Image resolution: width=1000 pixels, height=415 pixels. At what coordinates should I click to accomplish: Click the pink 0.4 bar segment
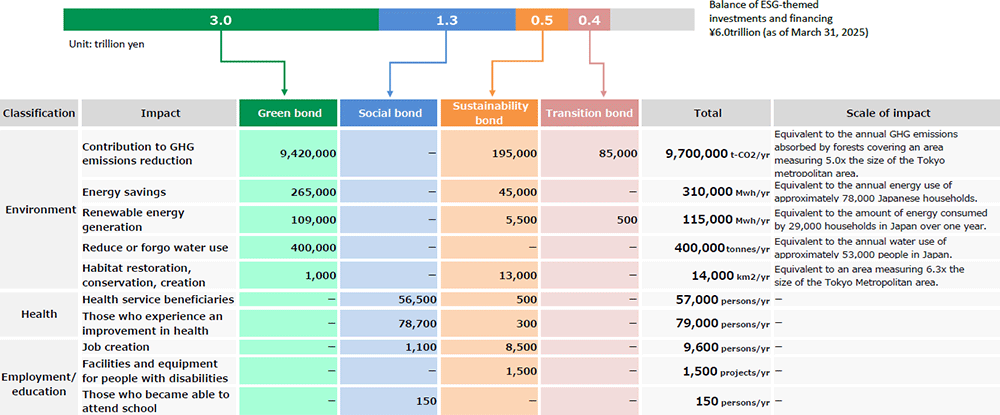click(x=589, y=20)
